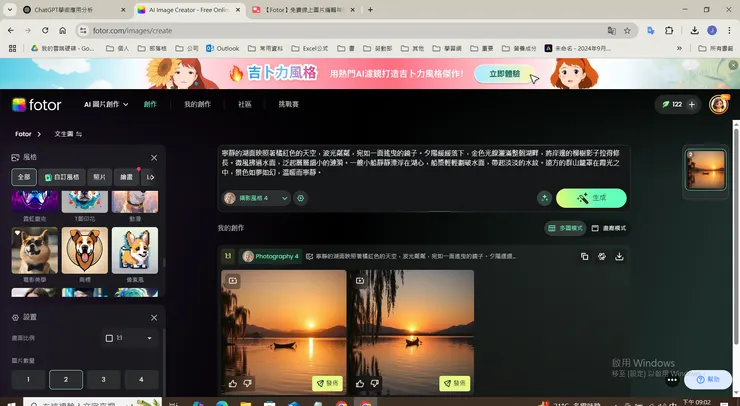
Task: Click video icon on first sunset image
Action: tap(233, 280)
